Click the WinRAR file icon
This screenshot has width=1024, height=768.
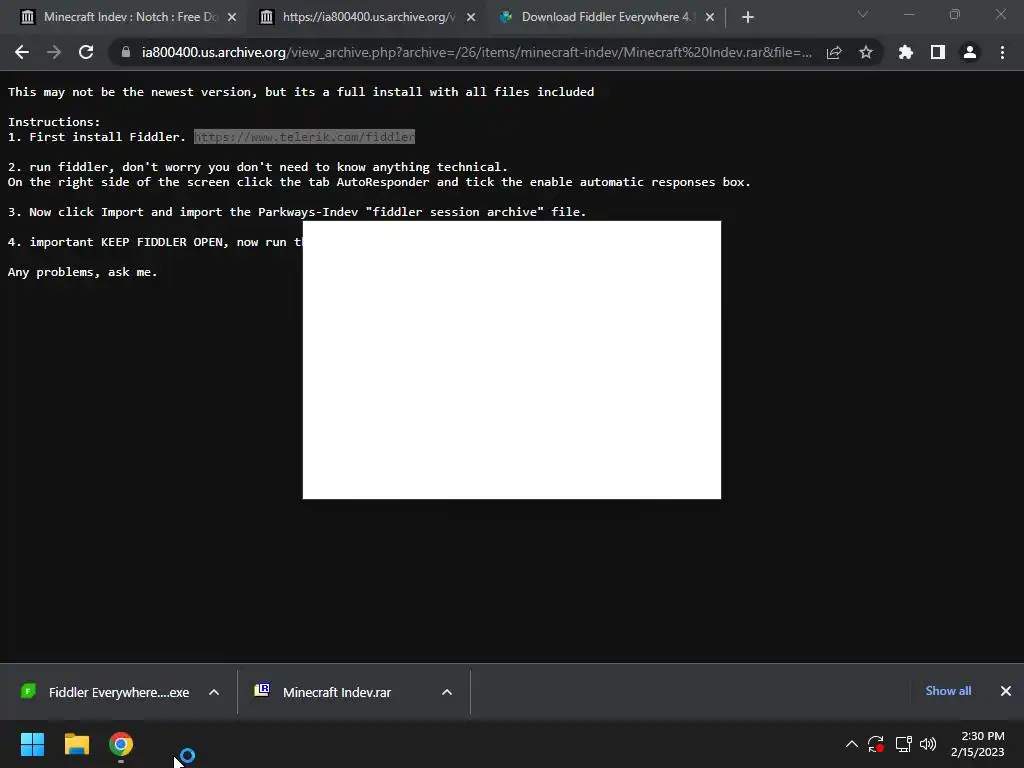[262, 690]
